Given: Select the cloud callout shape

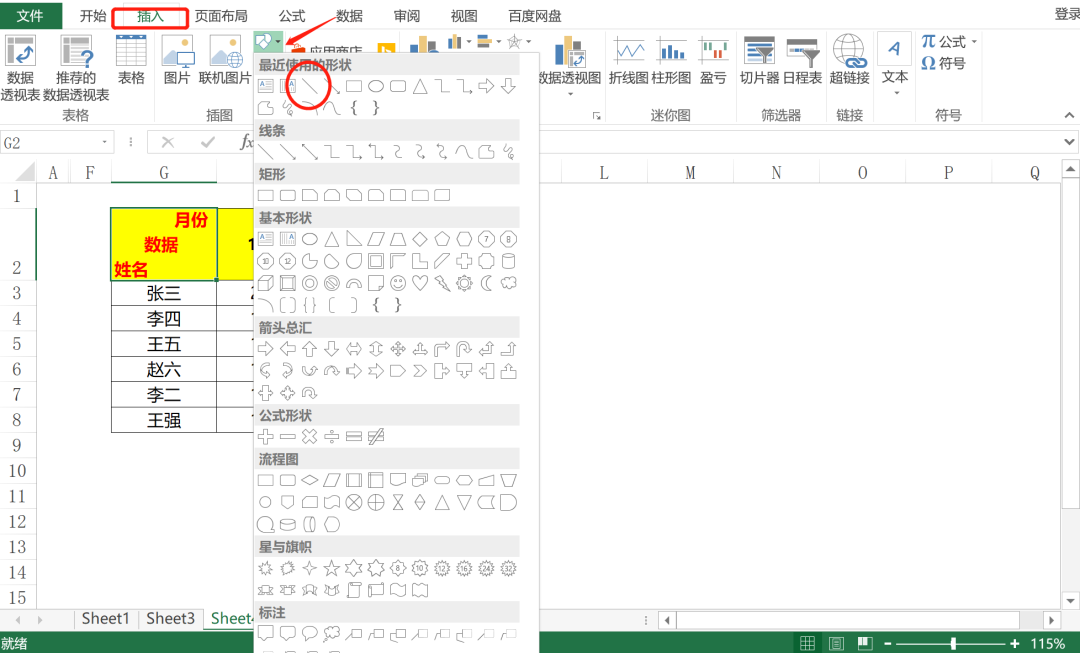Looking at the screenshot, I should 332,632.
